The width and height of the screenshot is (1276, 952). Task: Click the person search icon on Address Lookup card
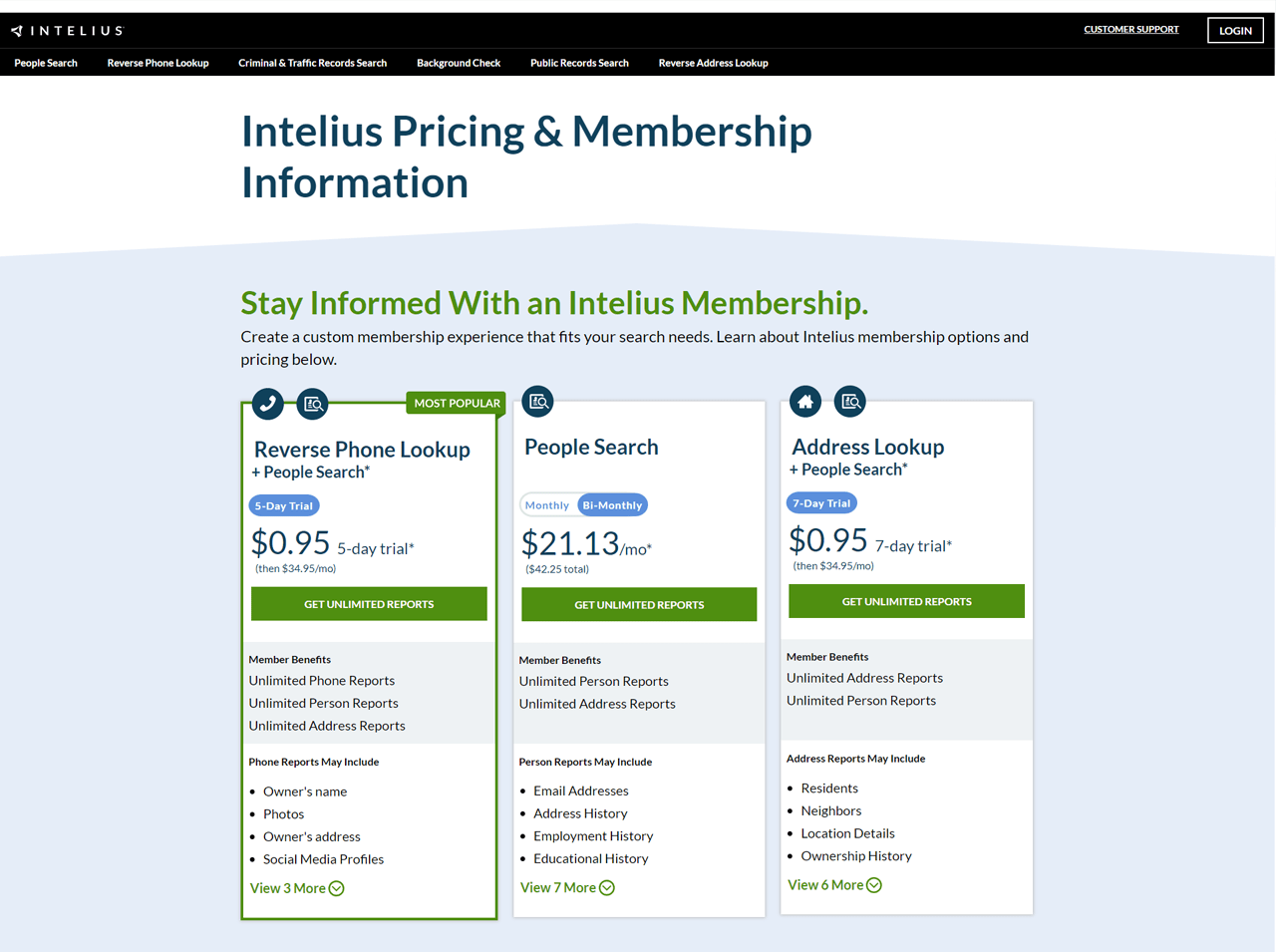pyautogui.click(x=849, y=401)
